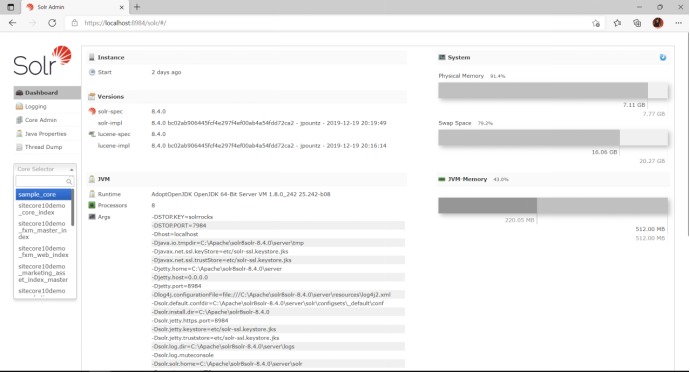The image size is (690, 373).
Task: Select sitecore10demo_fxm_web_index core
Action: (x=43, y=252)
